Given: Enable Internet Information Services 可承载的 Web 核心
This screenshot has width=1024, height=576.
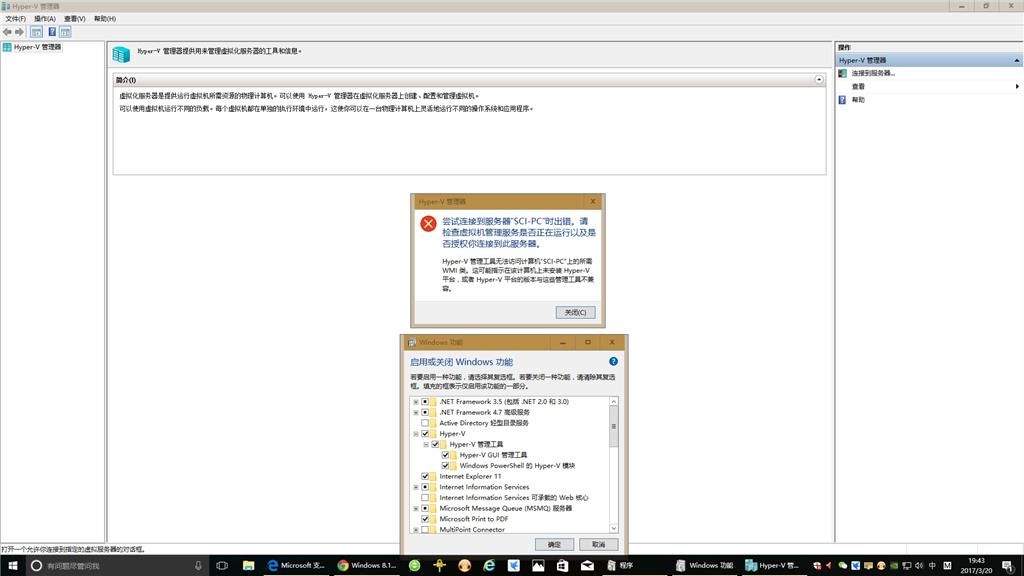Looking at the screenshot, I should tap(425, 498).
